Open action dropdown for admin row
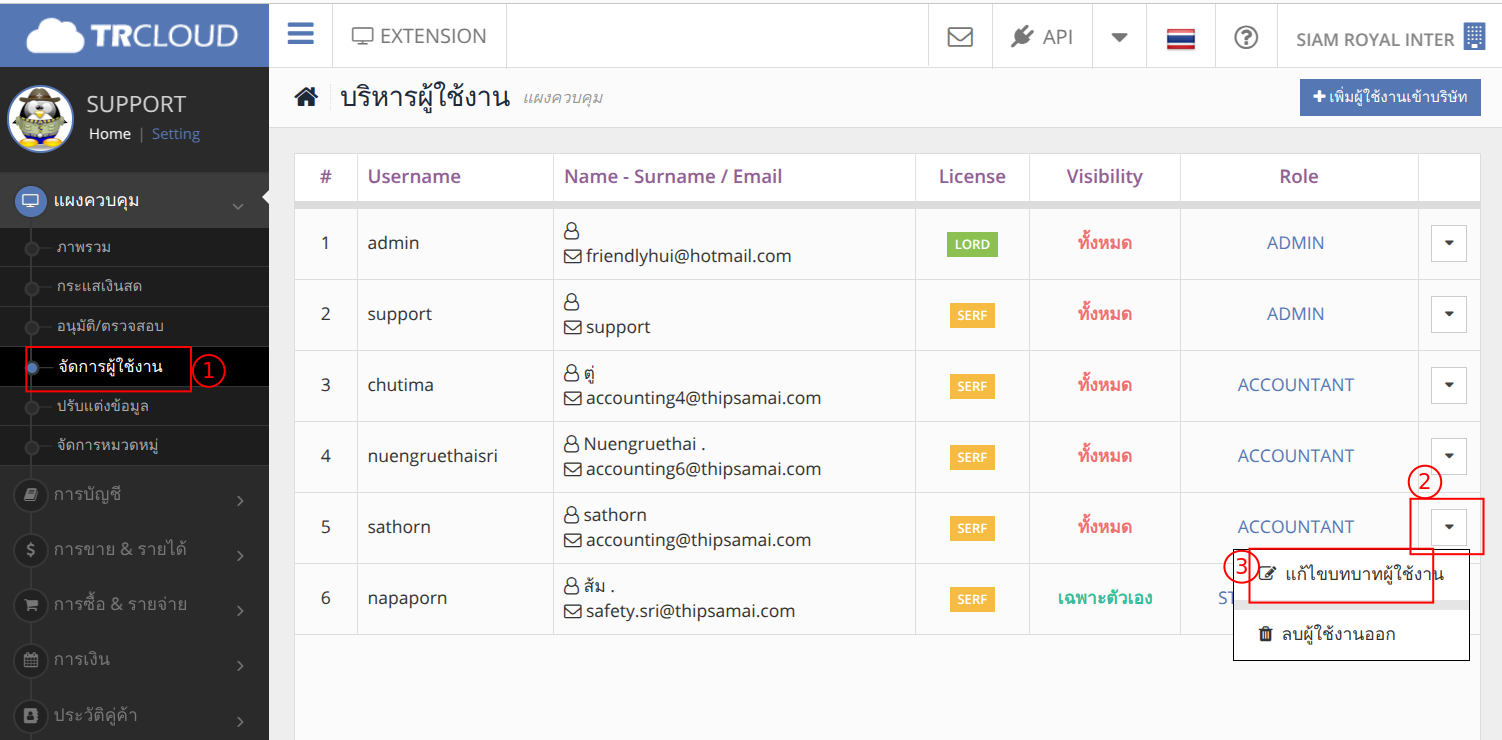1502x740 pixels. click(1448, 243)
